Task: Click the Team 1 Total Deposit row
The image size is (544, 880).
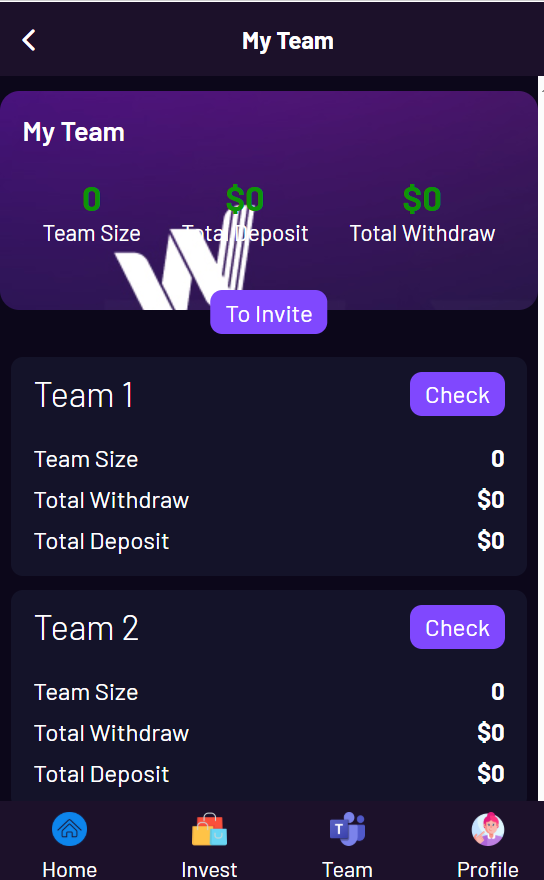Action: 269,541
